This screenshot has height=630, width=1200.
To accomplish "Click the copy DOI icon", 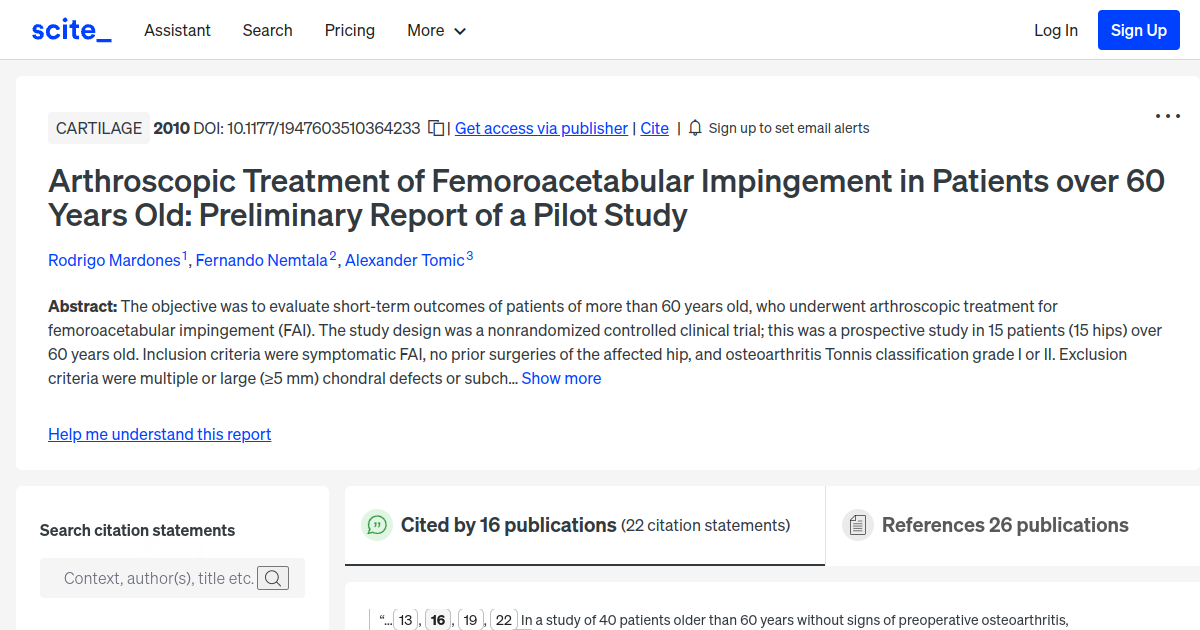I will coord(436,128).
